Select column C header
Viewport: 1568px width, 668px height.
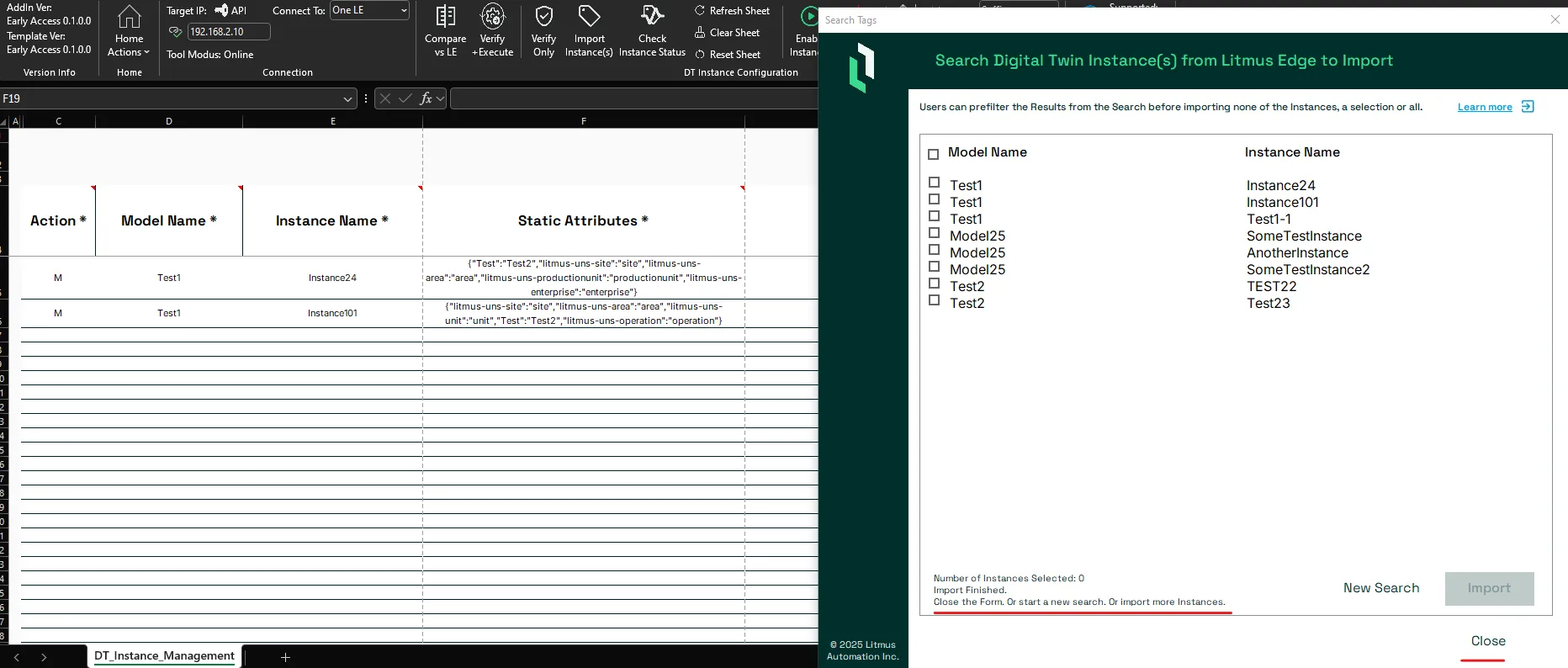pos(58,121)
